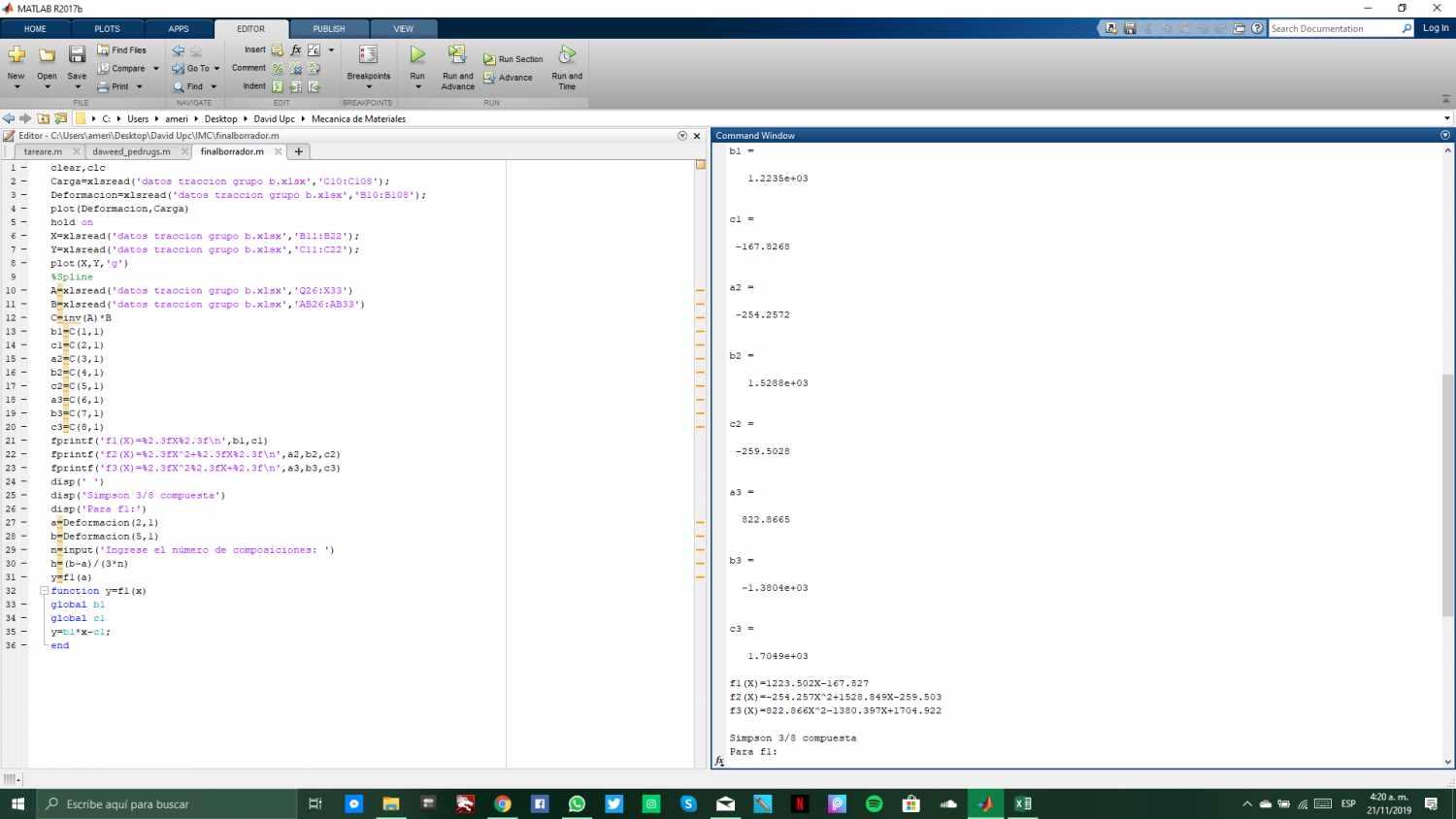
Task: Click the Save file icon
Action: 77,56
